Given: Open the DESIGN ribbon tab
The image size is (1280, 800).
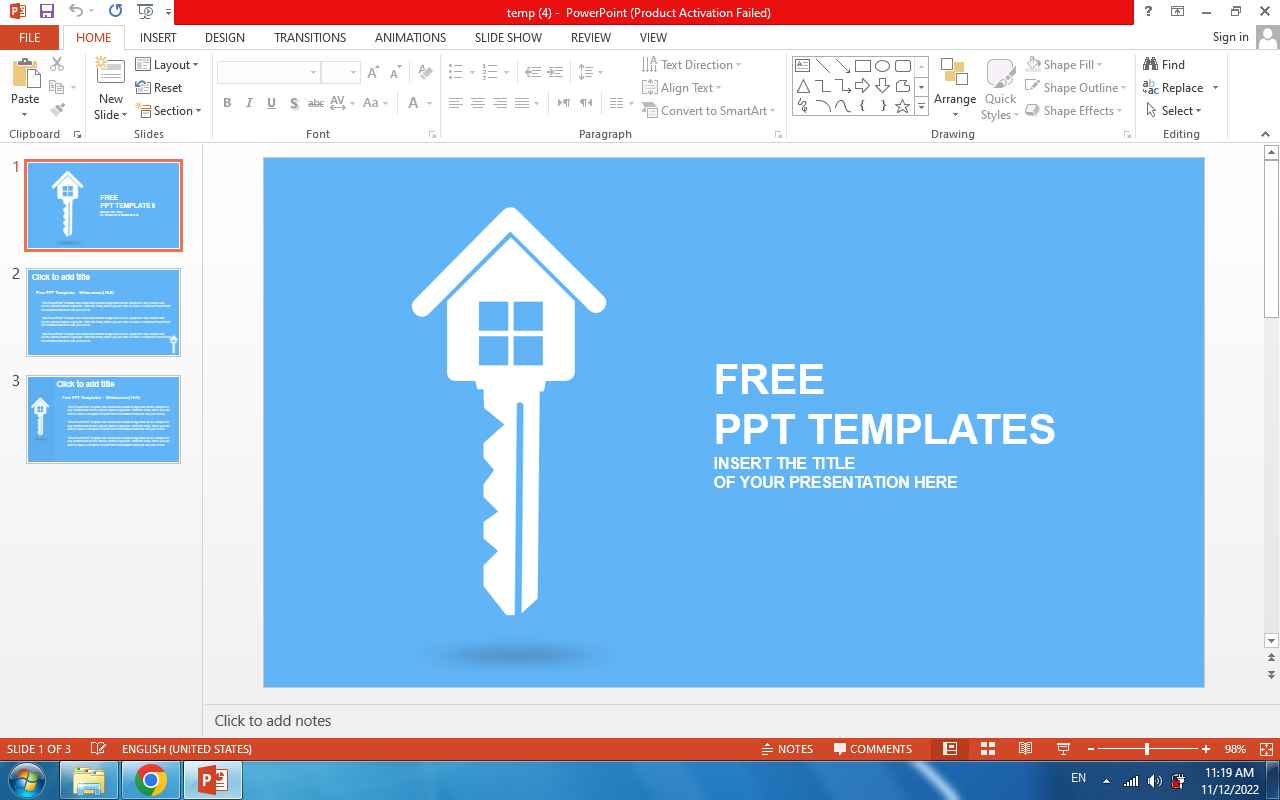Looking at the screenshot, I should (x=224, y=37).
